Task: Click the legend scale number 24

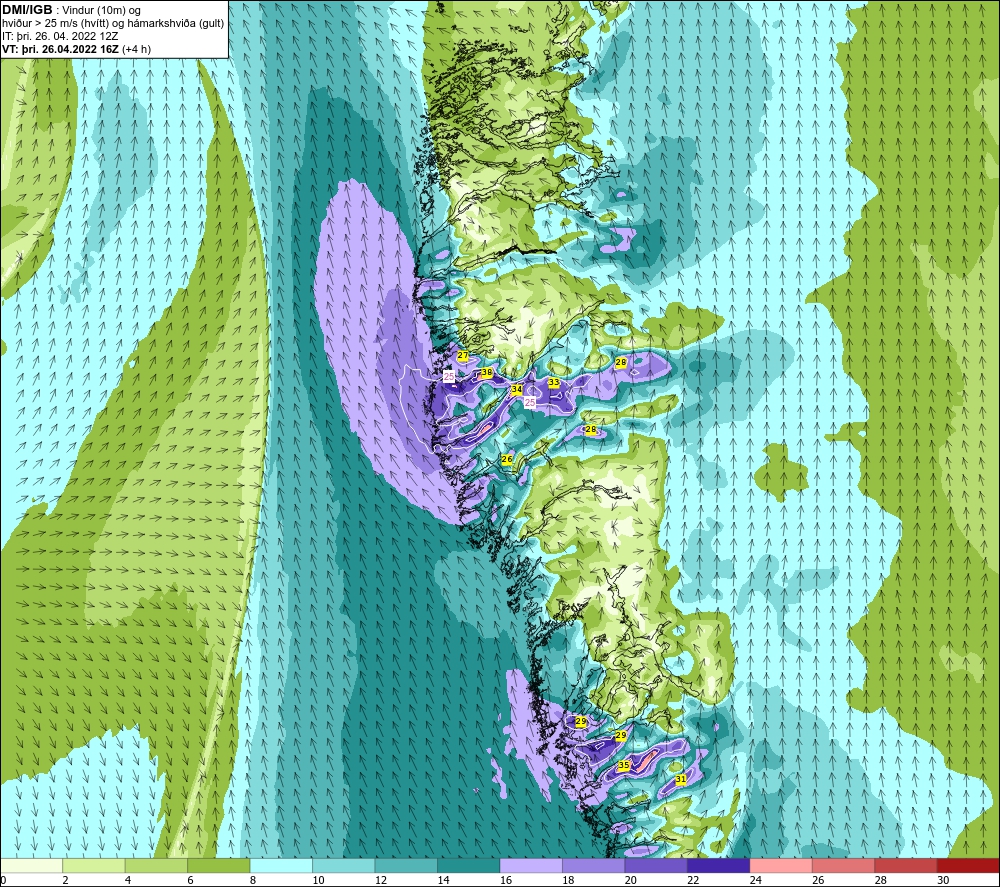Action: click(x=756, y=880)
